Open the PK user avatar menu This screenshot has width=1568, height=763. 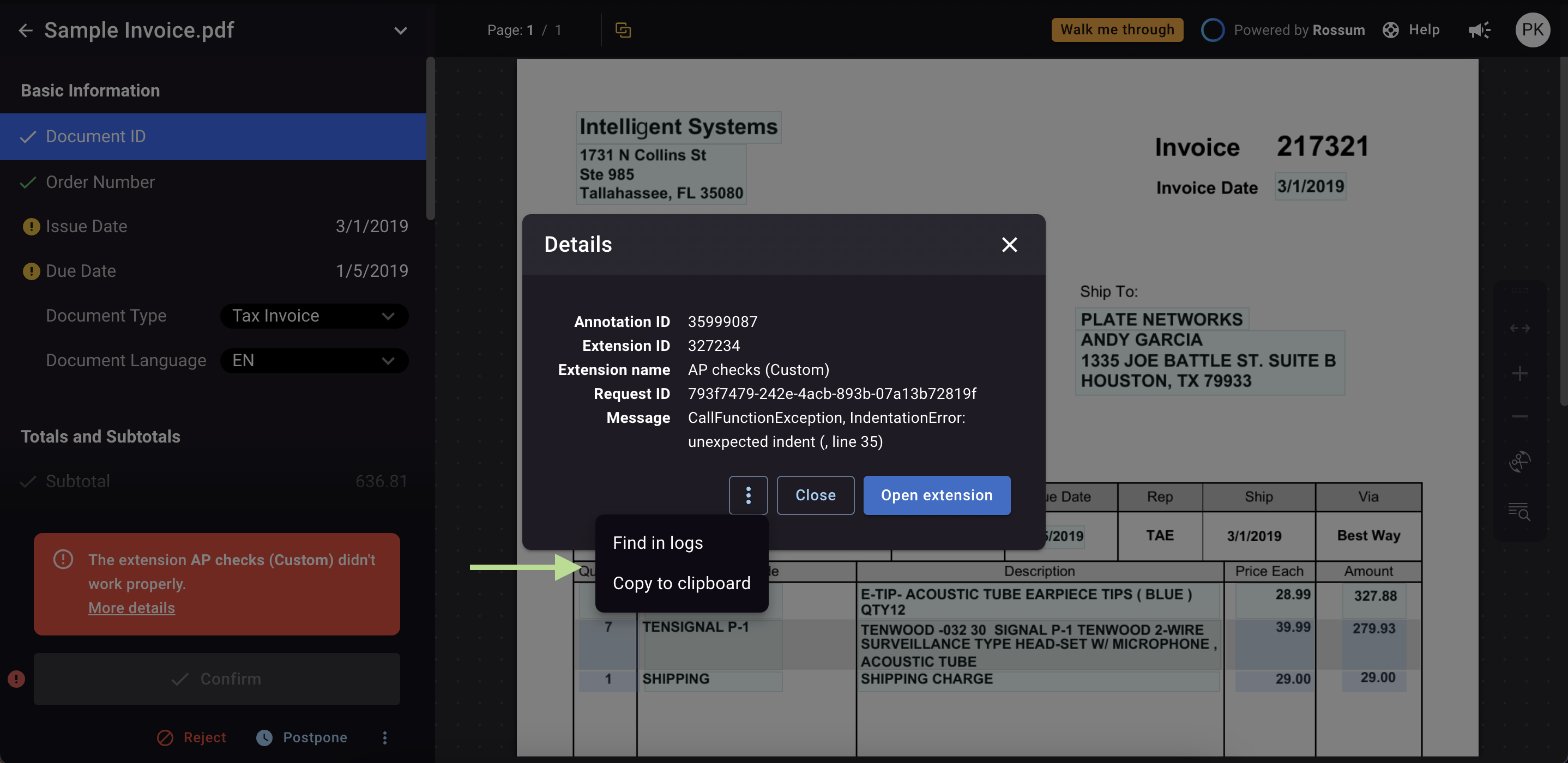[1532, 30]
